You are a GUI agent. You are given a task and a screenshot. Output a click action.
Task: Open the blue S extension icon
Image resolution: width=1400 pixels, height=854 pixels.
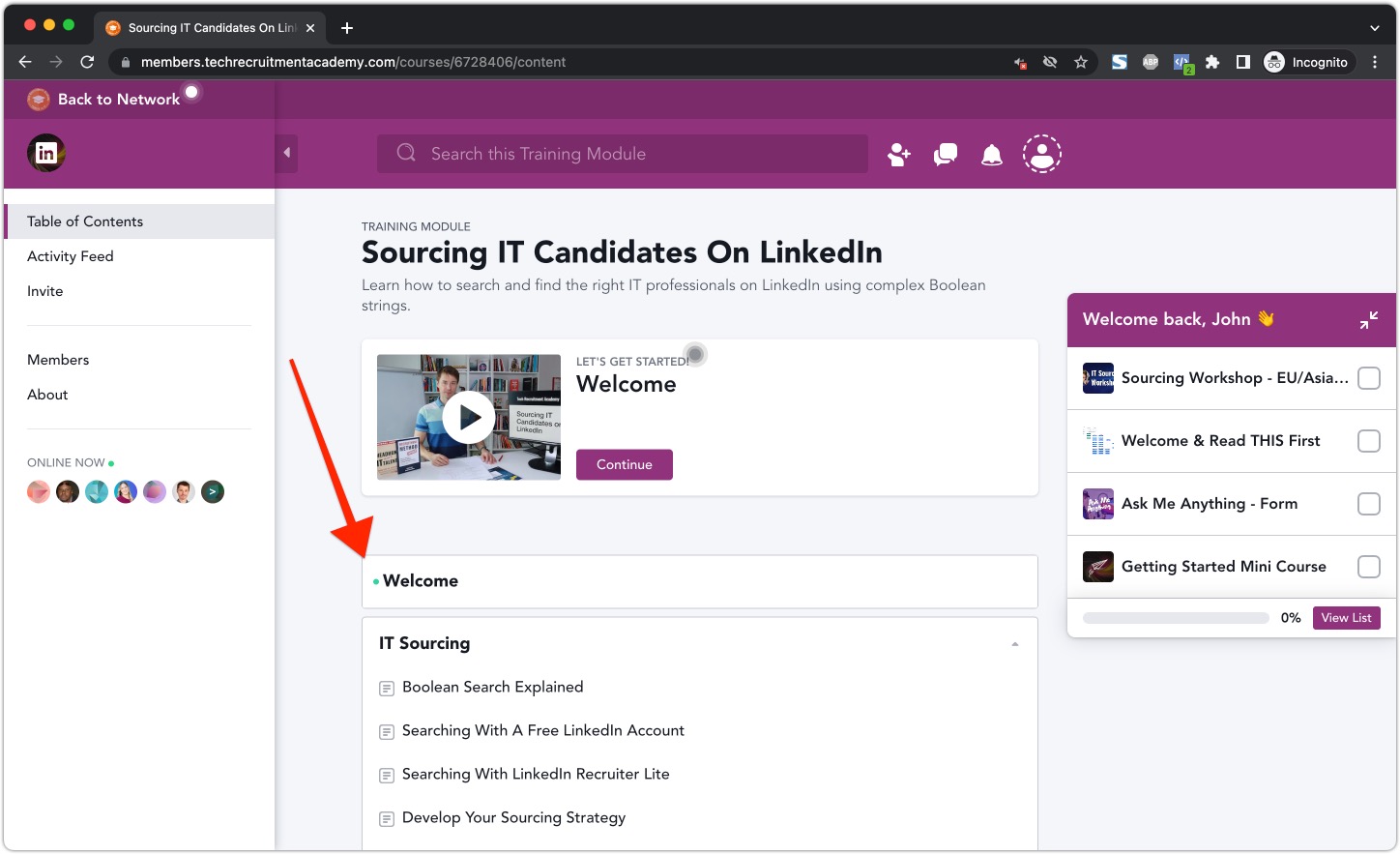coord(1120,62)
